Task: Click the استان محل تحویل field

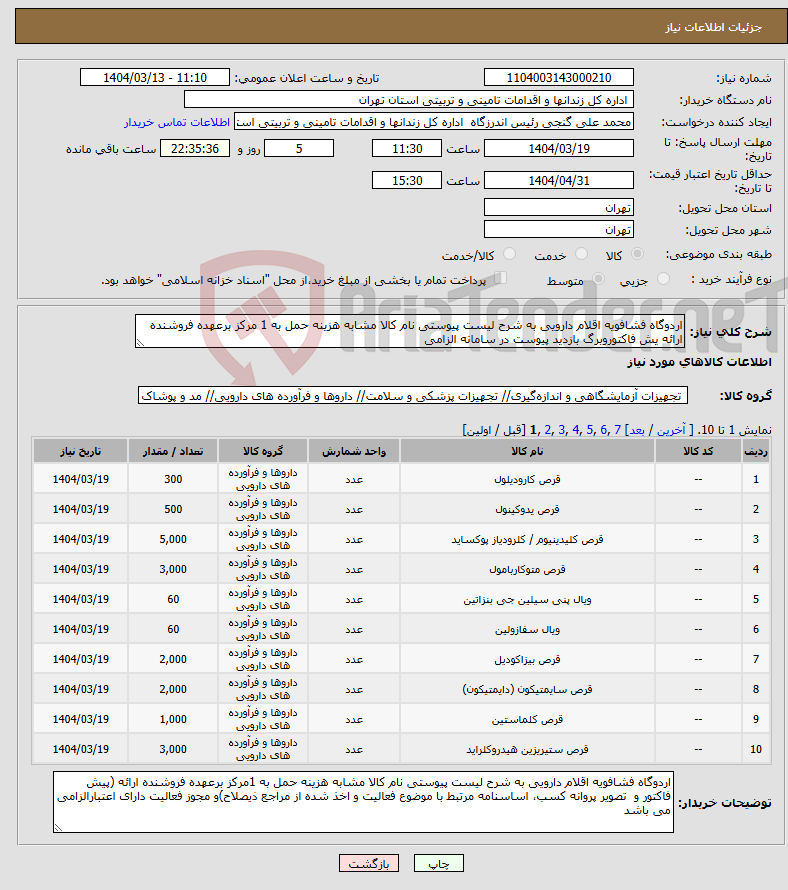Action: 559,208
